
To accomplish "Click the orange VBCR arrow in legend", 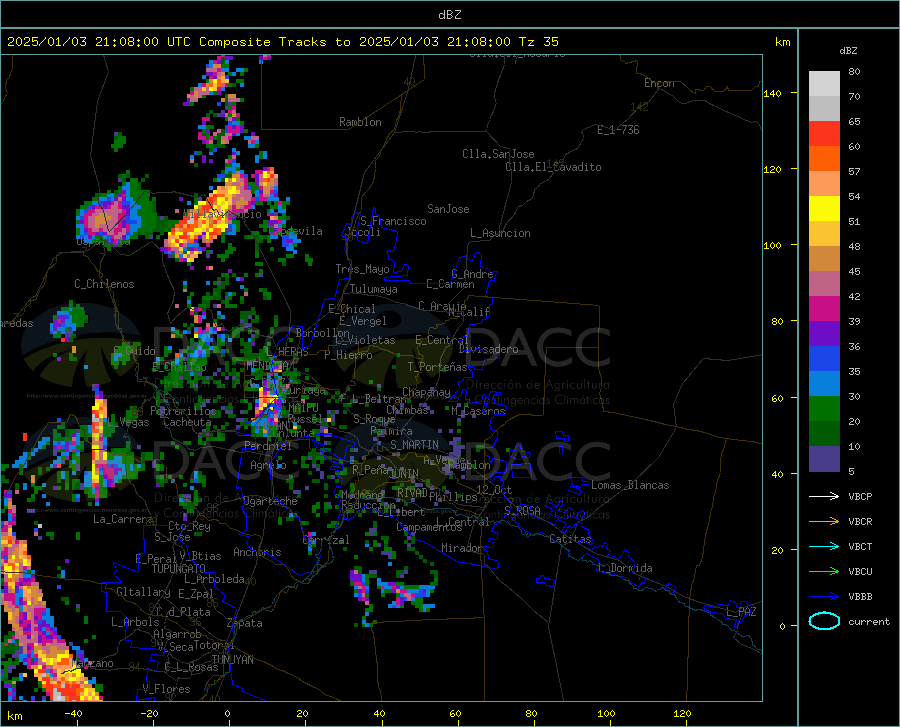I will [824, 522].
